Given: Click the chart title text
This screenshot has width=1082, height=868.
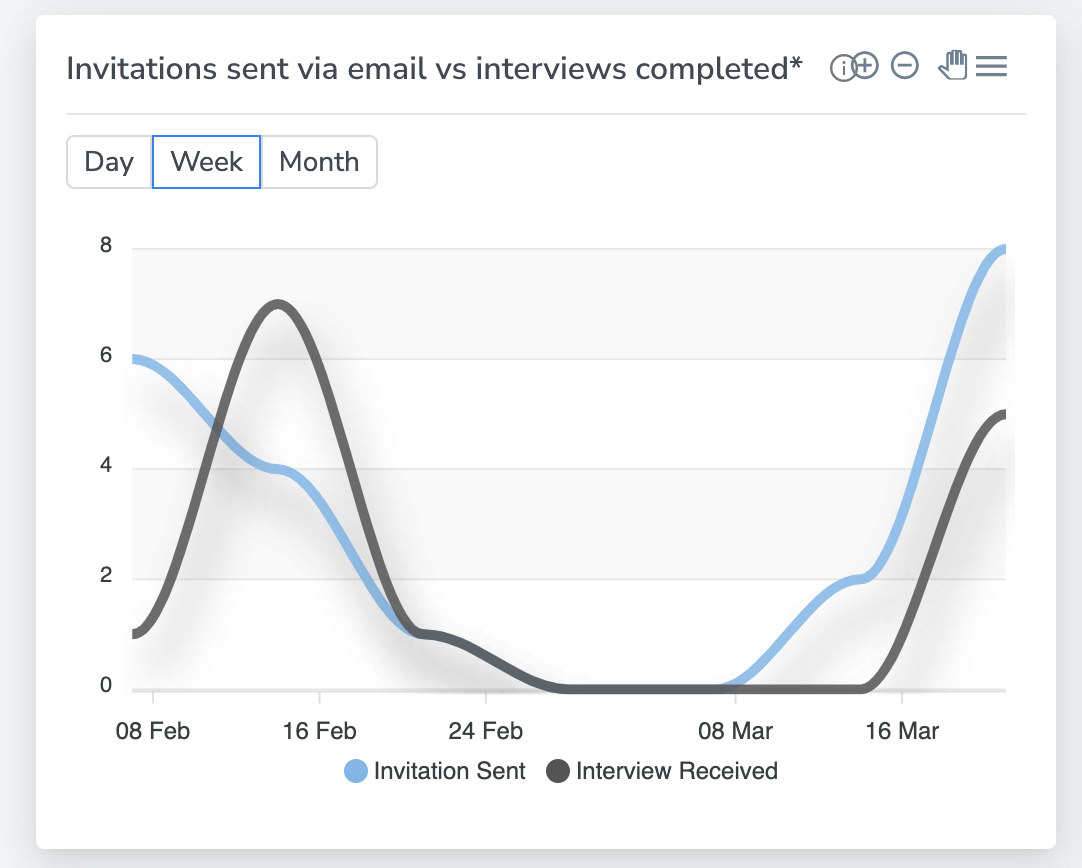Looking at the screenshot, I should [x=434, y=68].
